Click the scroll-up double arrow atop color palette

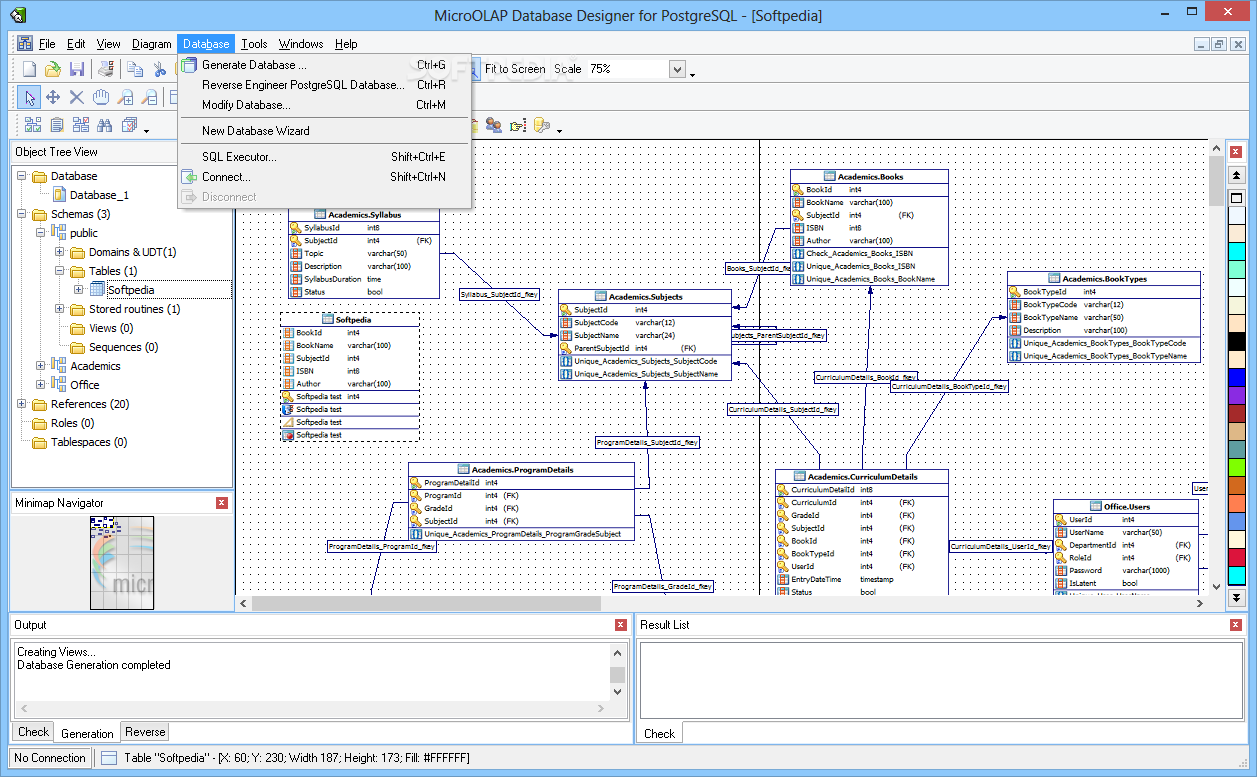click(1237, 176)
